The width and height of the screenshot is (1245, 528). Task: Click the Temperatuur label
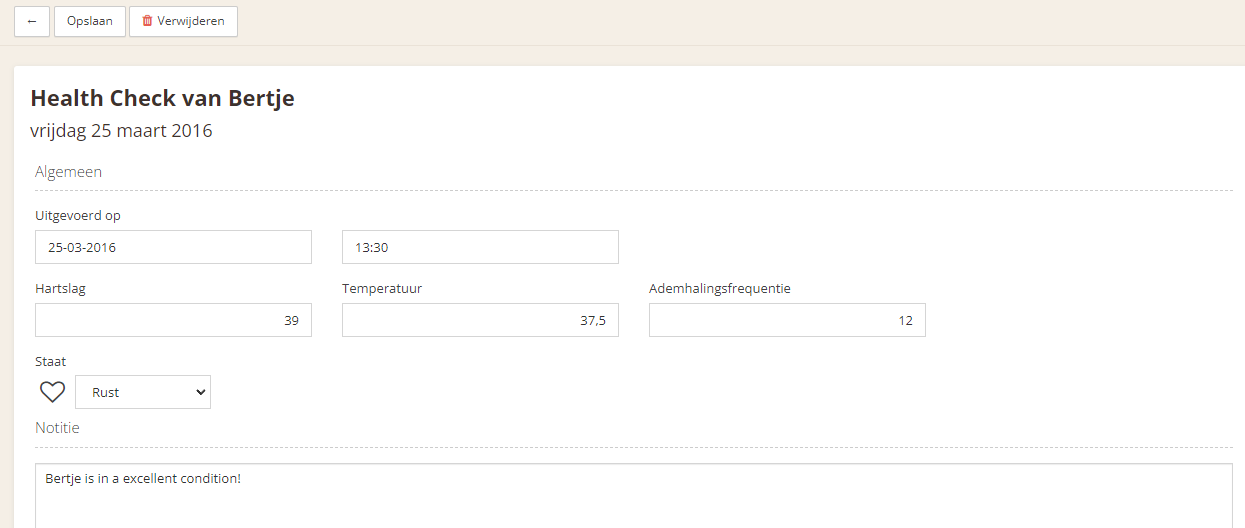click(382, 289)
